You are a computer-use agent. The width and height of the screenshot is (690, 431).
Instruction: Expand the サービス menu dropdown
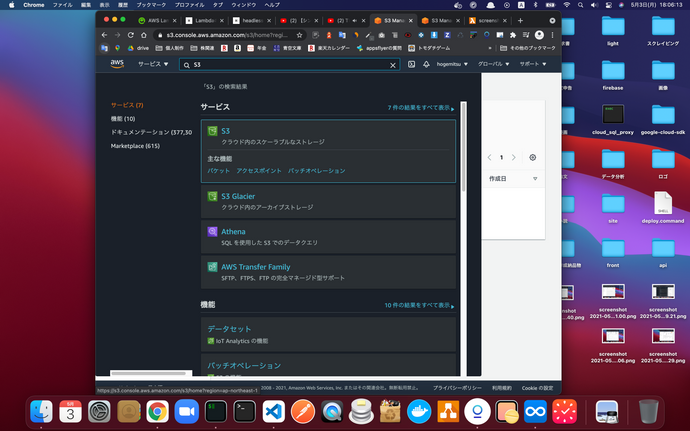point(153,64)
